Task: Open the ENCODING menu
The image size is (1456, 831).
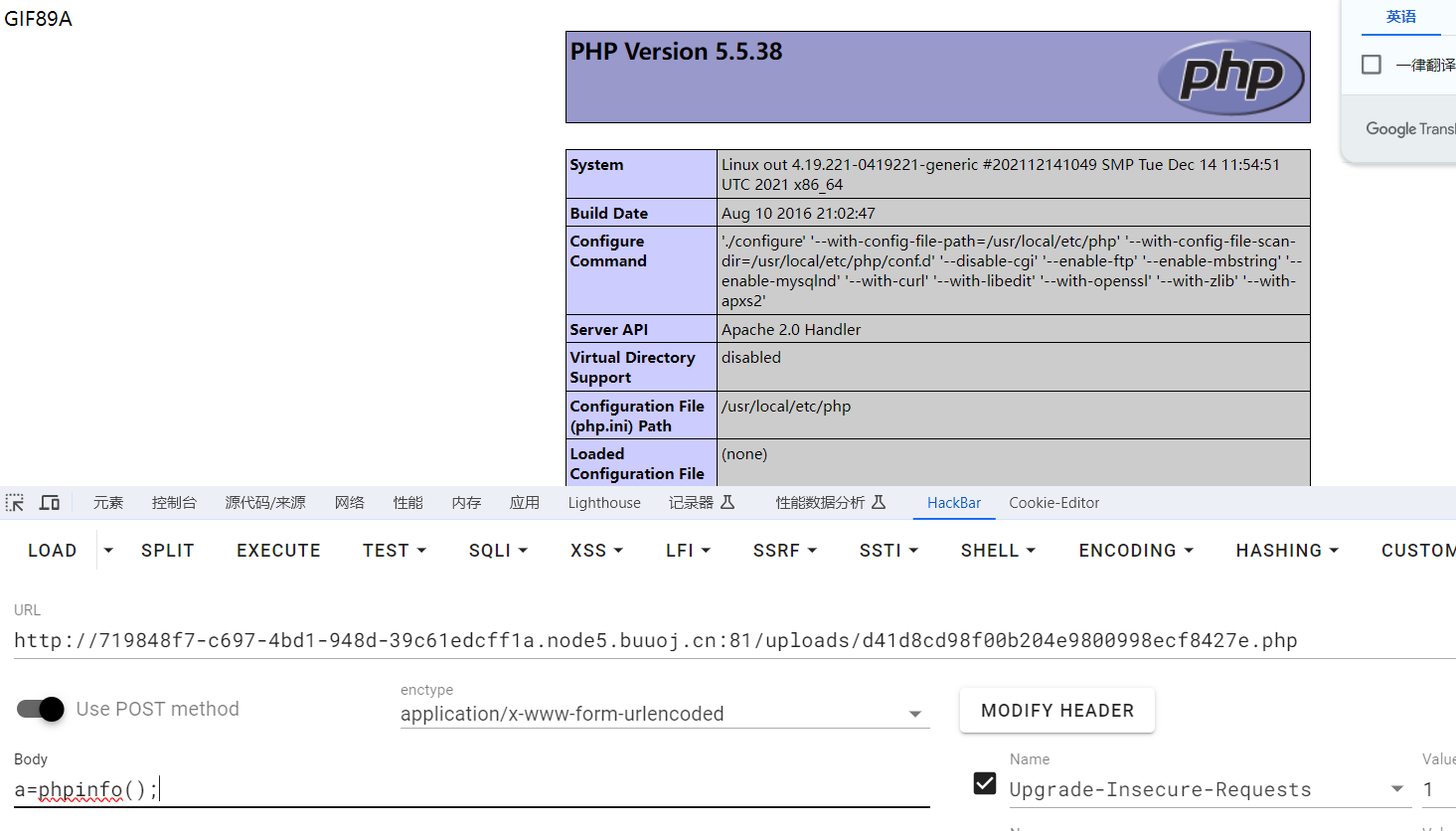Action: [1136, 551]
